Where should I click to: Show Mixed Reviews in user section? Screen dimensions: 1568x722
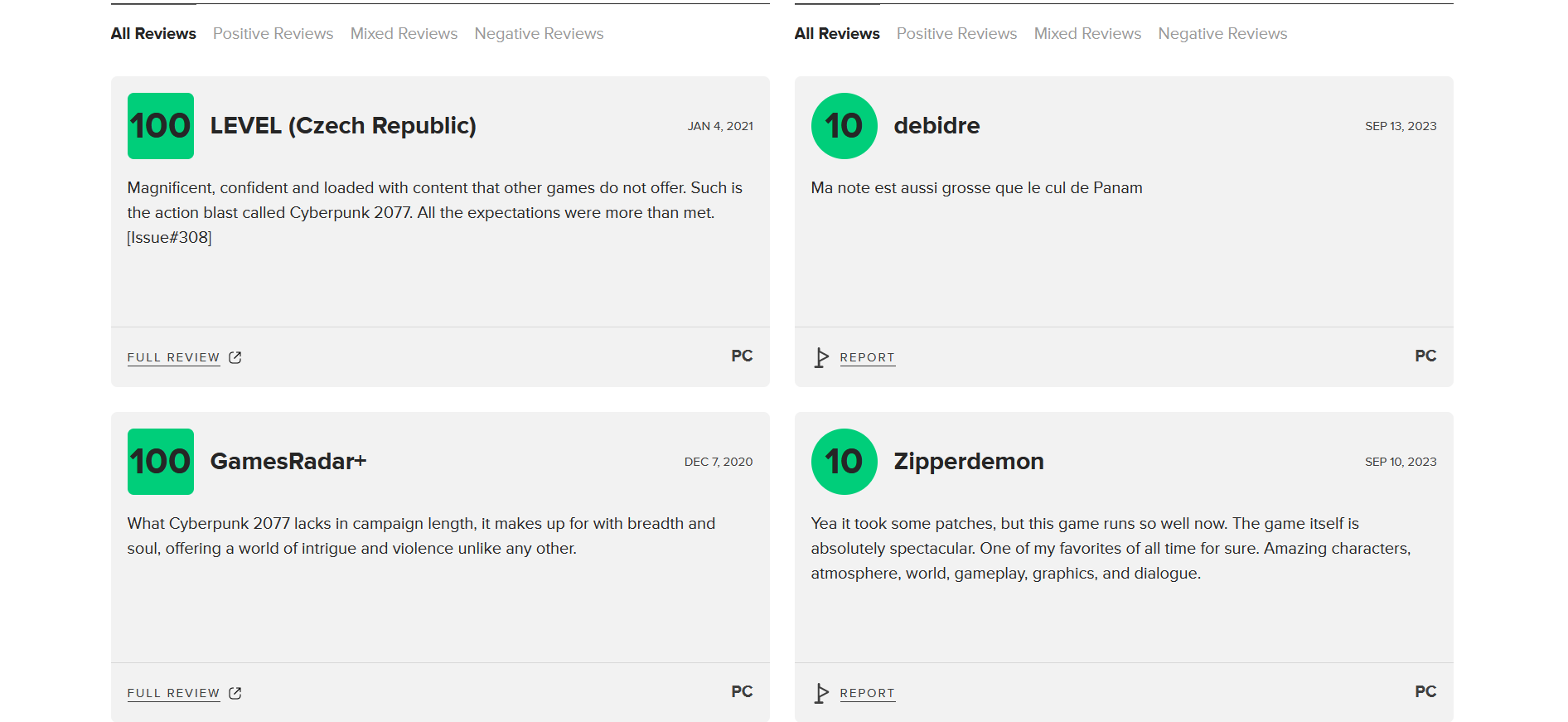pos(1088,34)
